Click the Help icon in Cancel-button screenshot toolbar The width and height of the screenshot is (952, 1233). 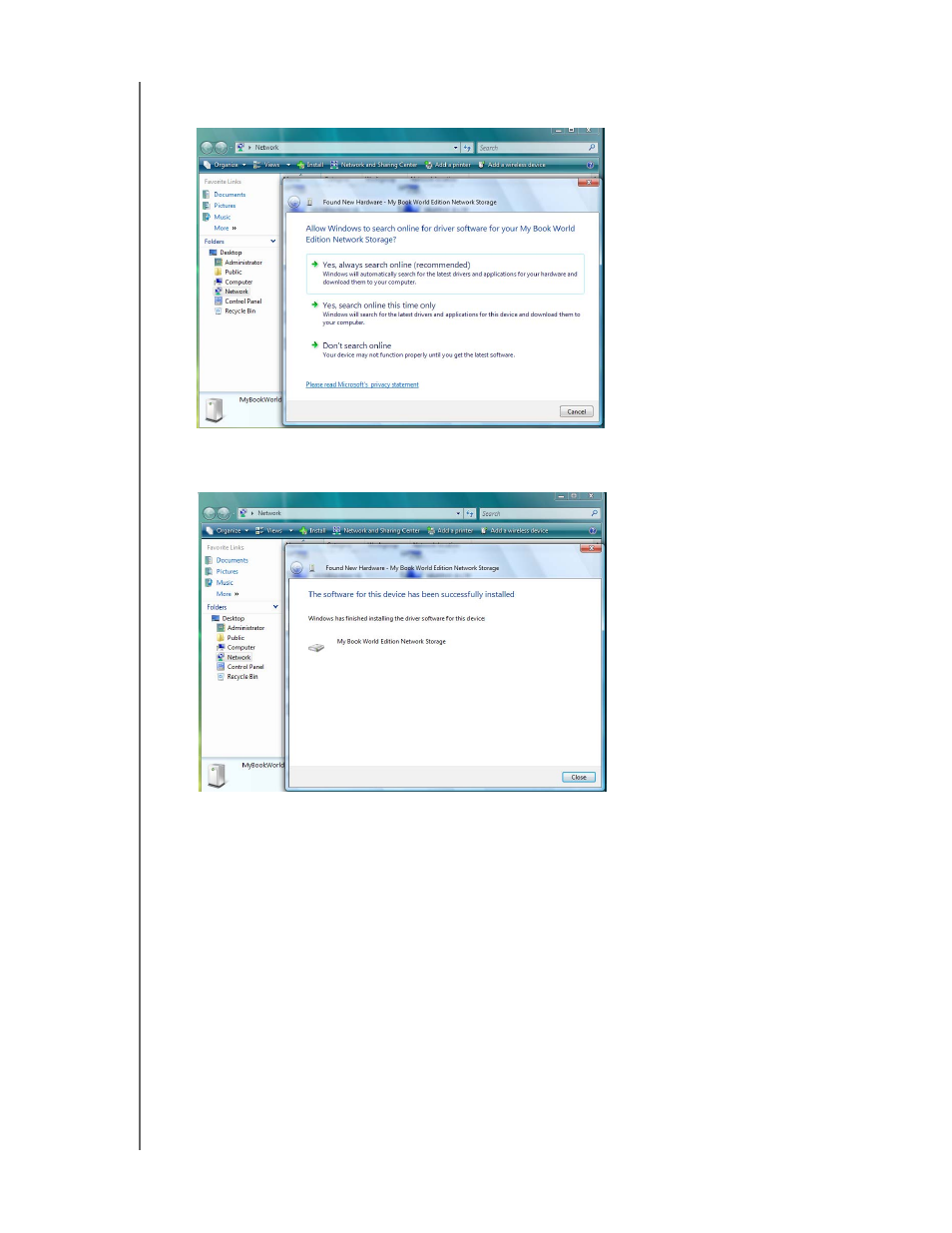point(591,165)
